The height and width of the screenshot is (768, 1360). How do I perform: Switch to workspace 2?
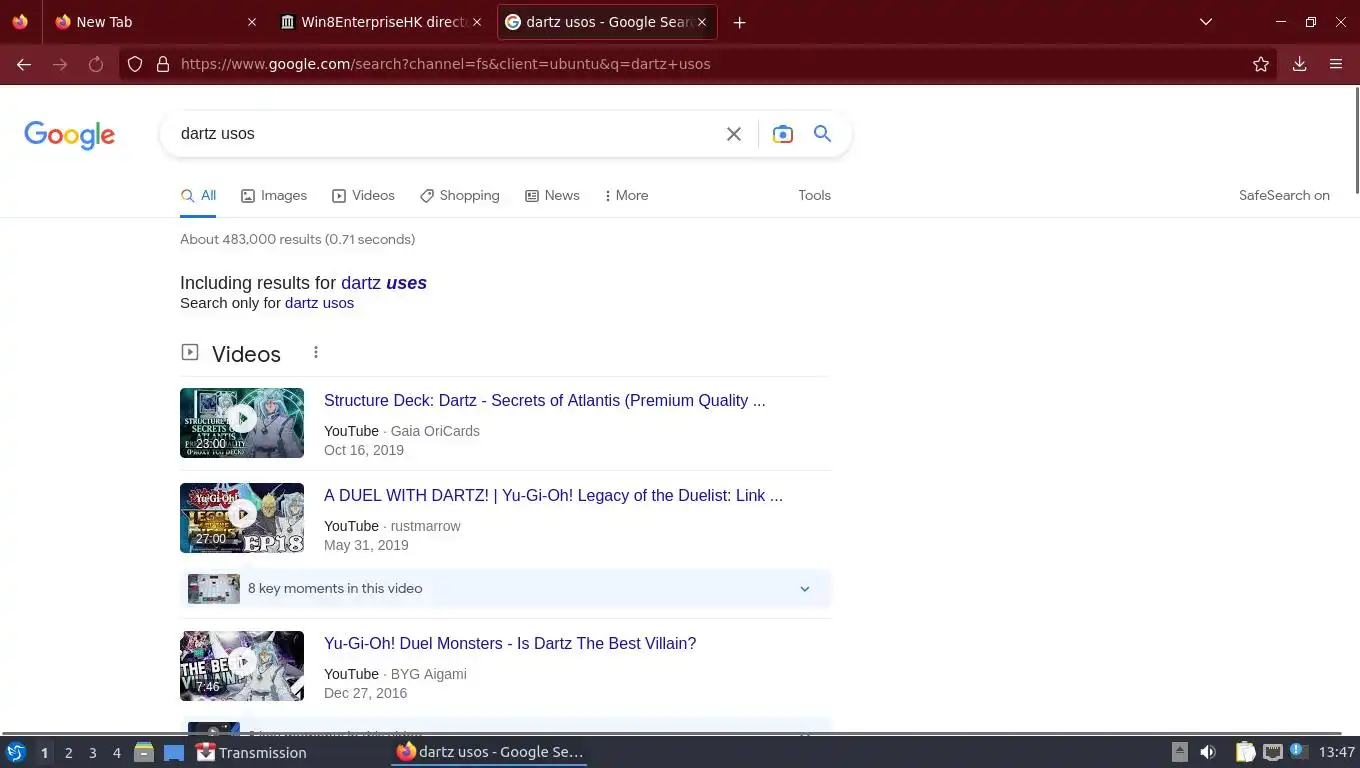tap(68, 753)
